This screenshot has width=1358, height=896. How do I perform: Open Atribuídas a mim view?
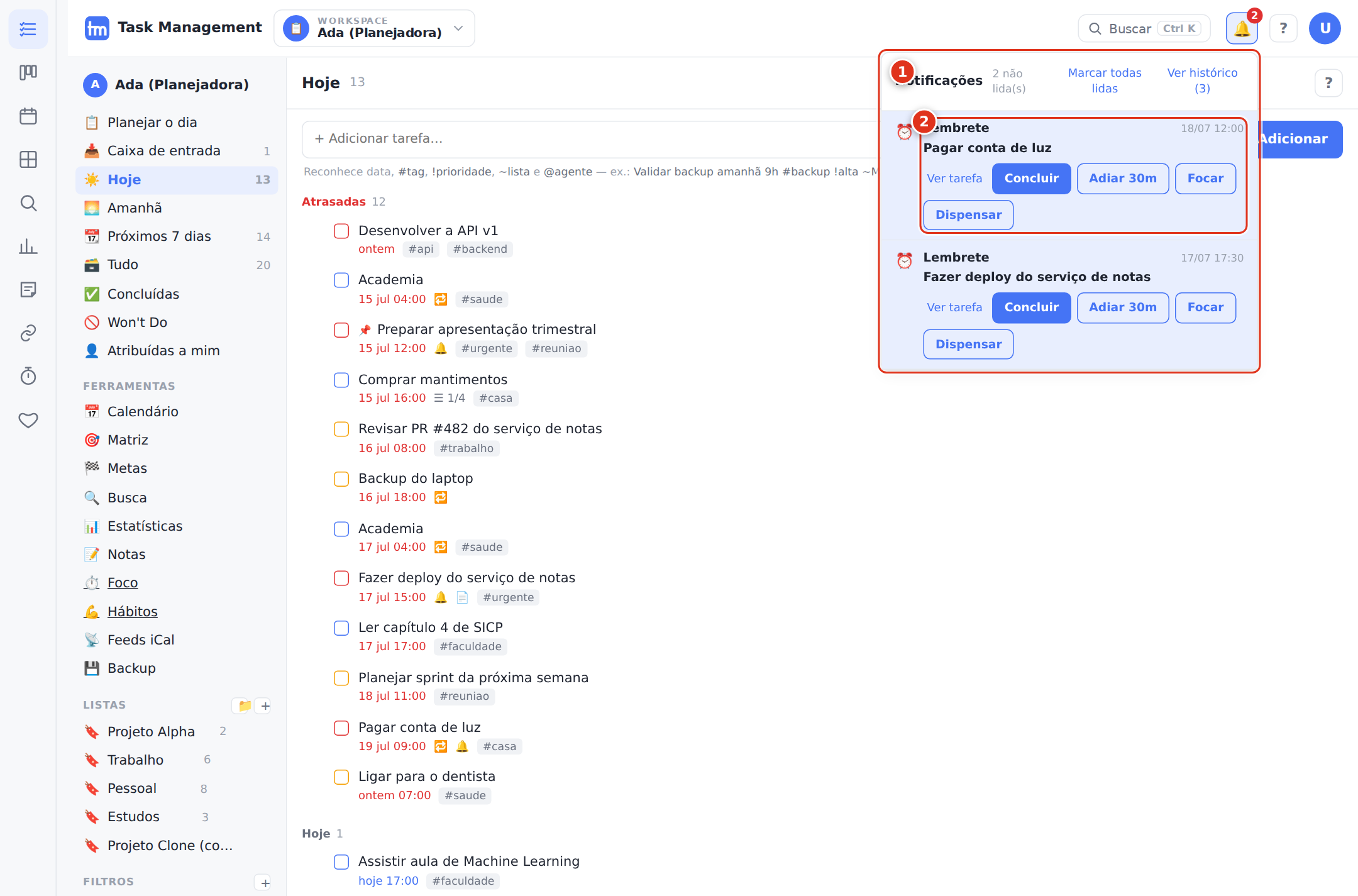click(x=177, y=351)
